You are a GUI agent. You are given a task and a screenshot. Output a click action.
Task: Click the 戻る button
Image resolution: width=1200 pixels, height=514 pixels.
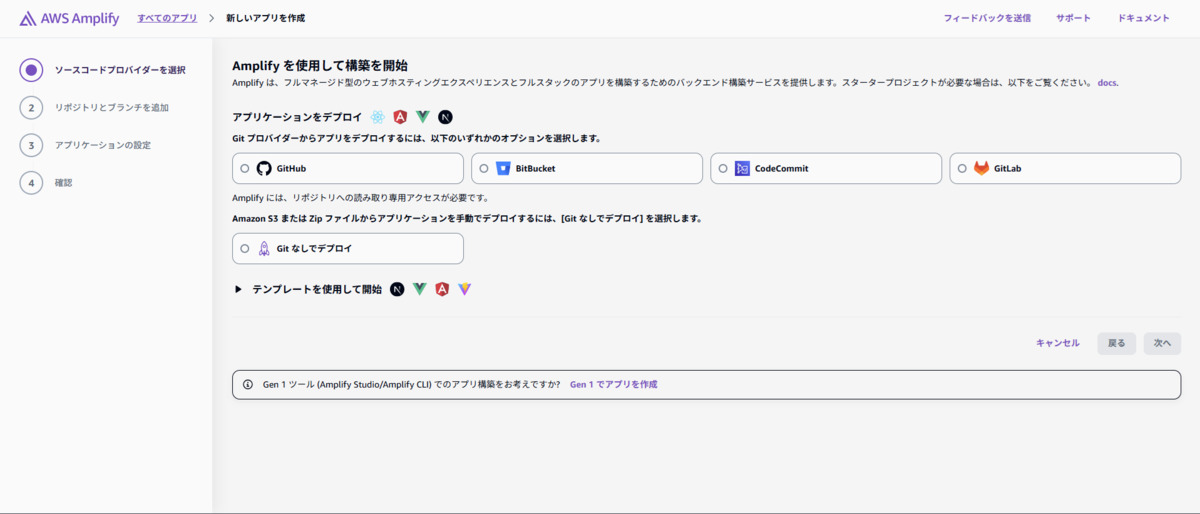pyautogui.click(x=1117, y=343)
